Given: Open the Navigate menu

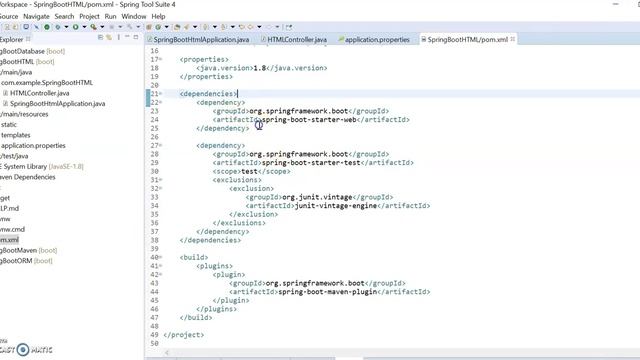Looking at the screenshot, I should tap(36, 16).
